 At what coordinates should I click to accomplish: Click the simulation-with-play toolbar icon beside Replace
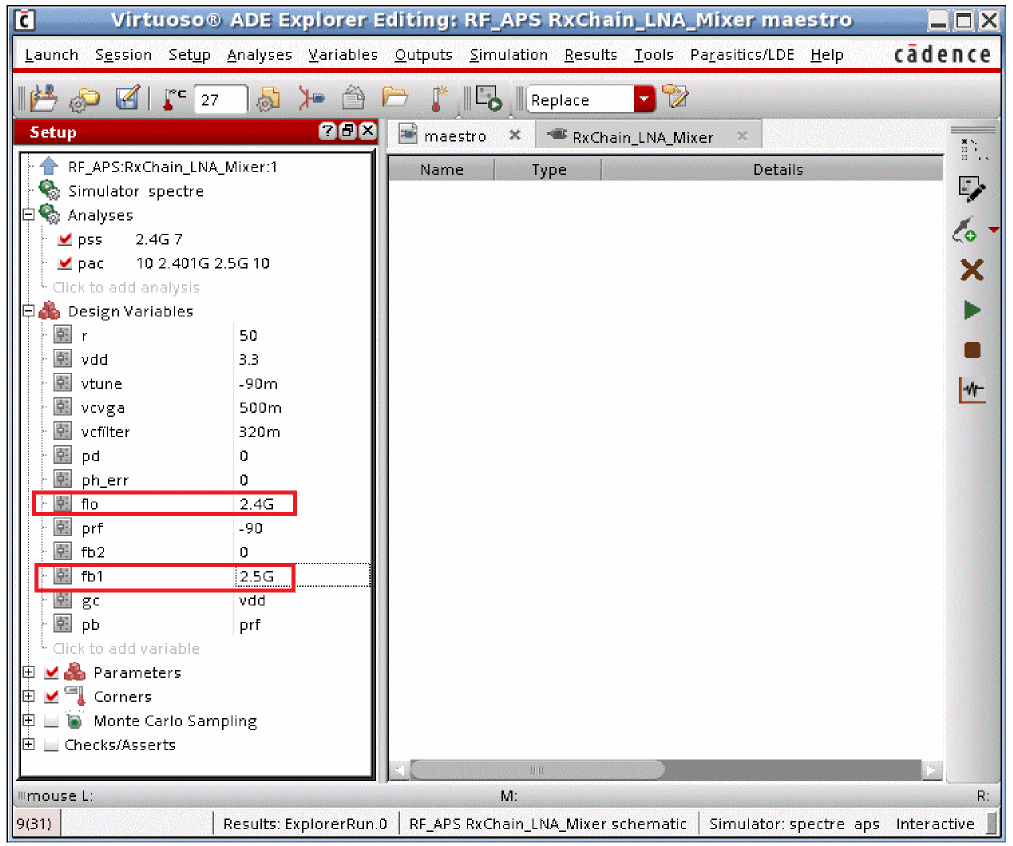(x=489, y=99)
